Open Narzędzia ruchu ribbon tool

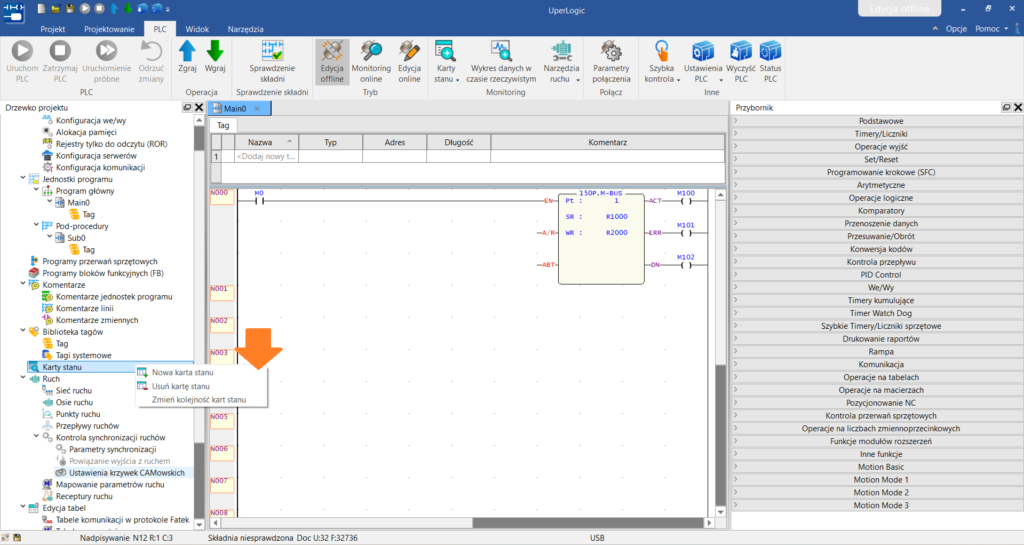[x=561, y=61]
